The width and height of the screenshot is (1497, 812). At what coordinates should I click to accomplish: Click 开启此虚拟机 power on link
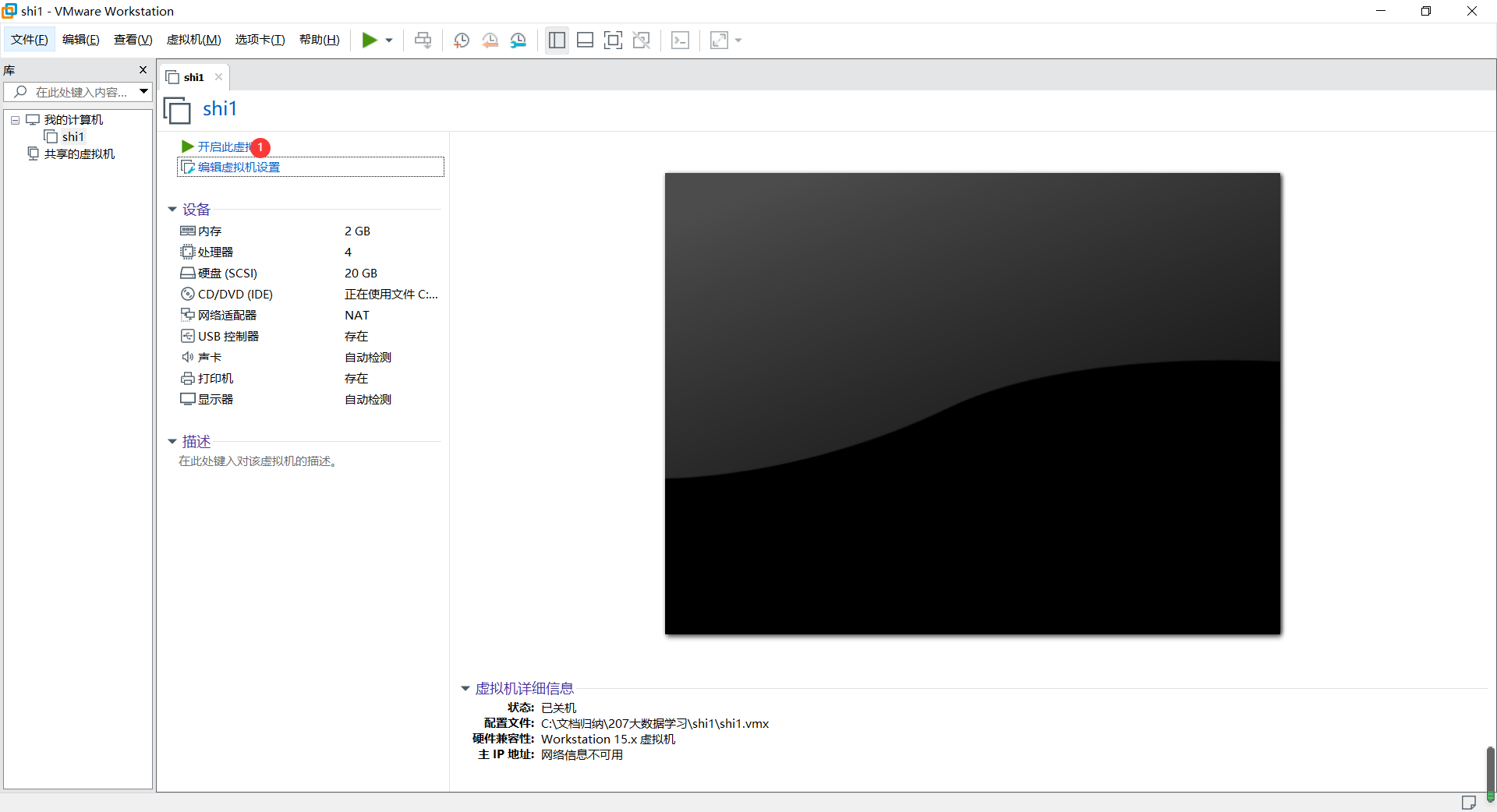point(225,147)
